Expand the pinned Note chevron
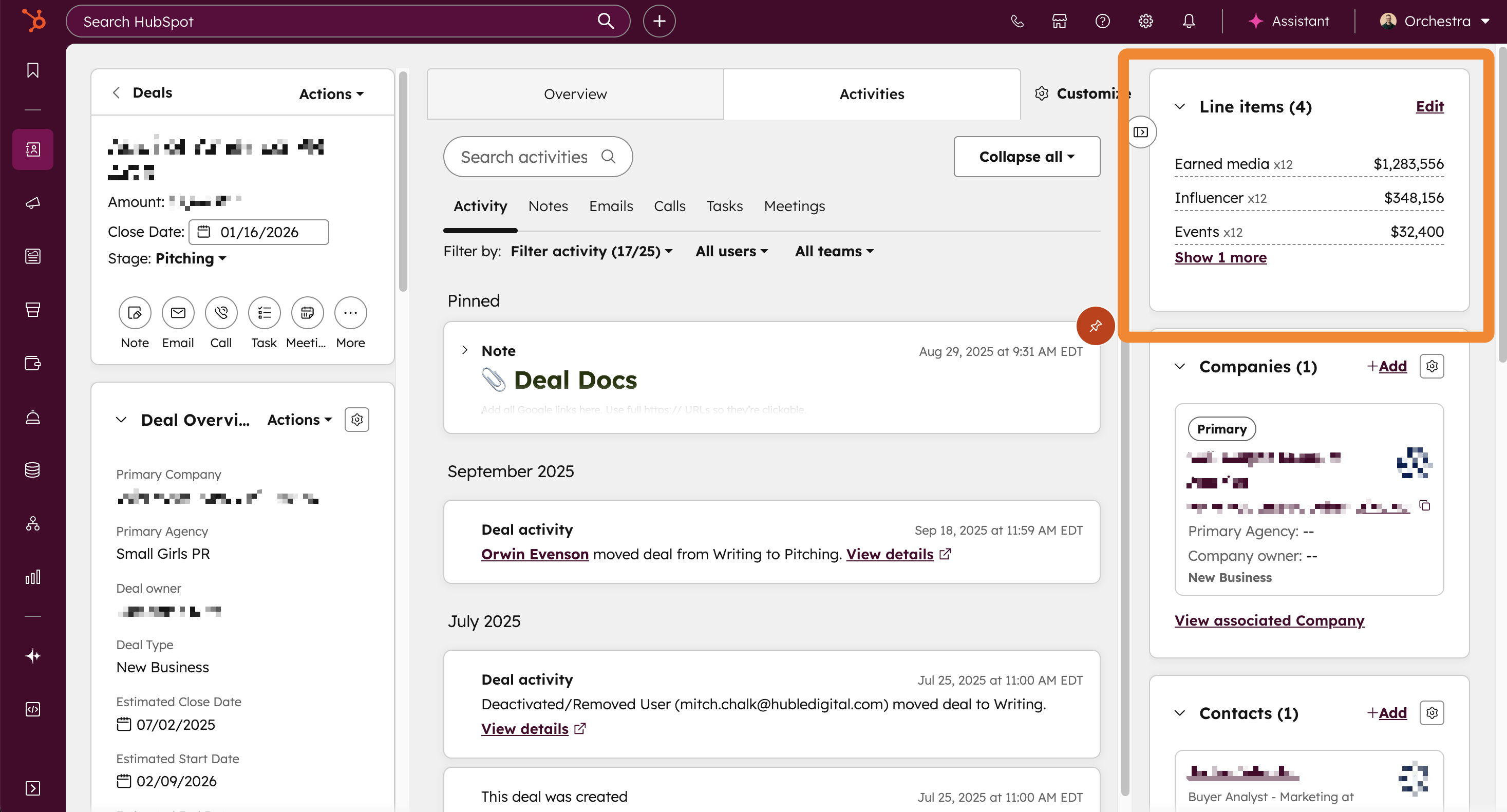Image resolution: width=1507 pixels, height=812 pixels. click(x=464, y=350)
